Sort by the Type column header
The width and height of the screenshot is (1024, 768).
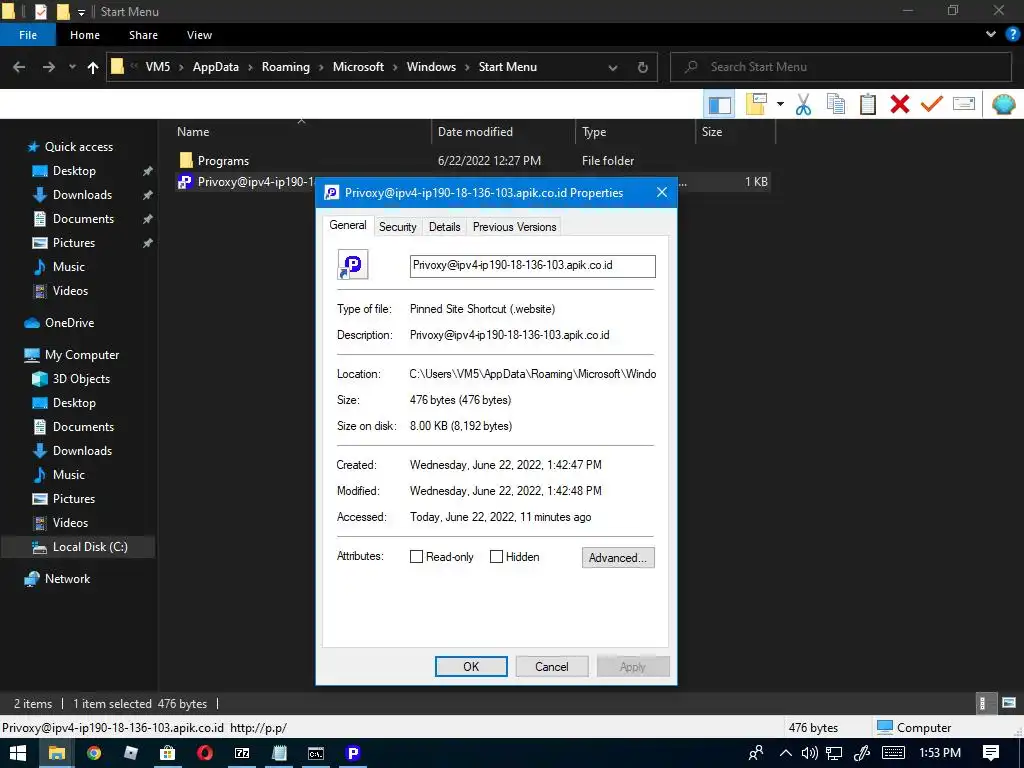pos(635,132)
